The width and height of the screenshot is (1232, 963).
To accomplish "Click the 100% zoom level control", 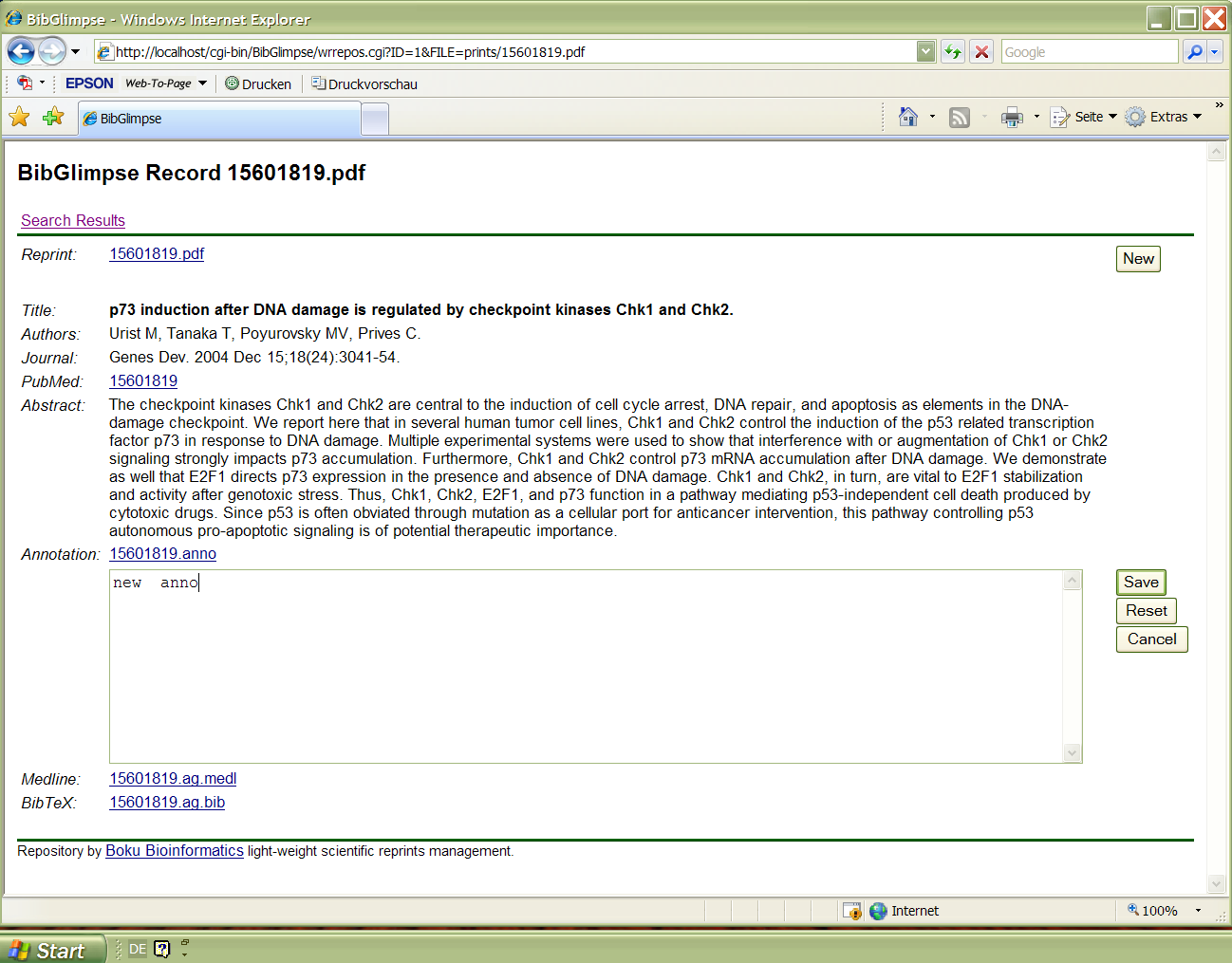I will [x=1152, y=911].
